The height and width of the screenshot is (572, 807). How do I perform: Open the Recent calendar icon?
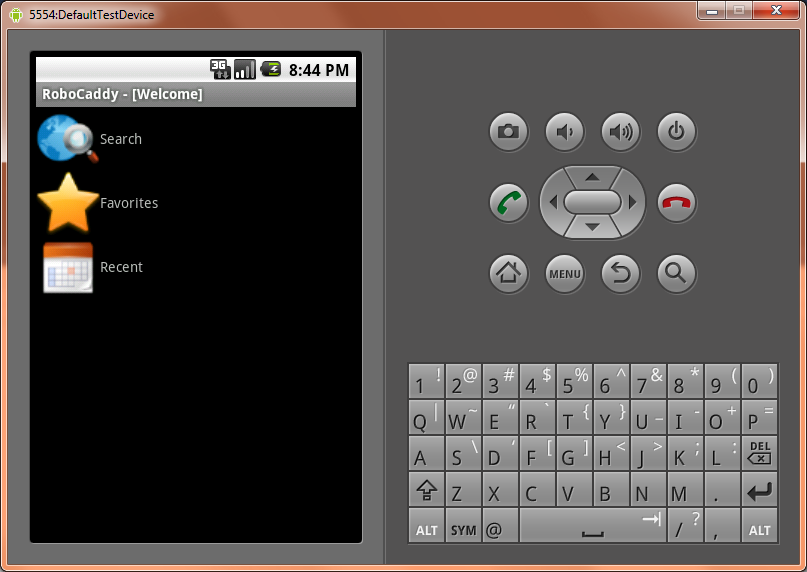[x=67, y=267]
